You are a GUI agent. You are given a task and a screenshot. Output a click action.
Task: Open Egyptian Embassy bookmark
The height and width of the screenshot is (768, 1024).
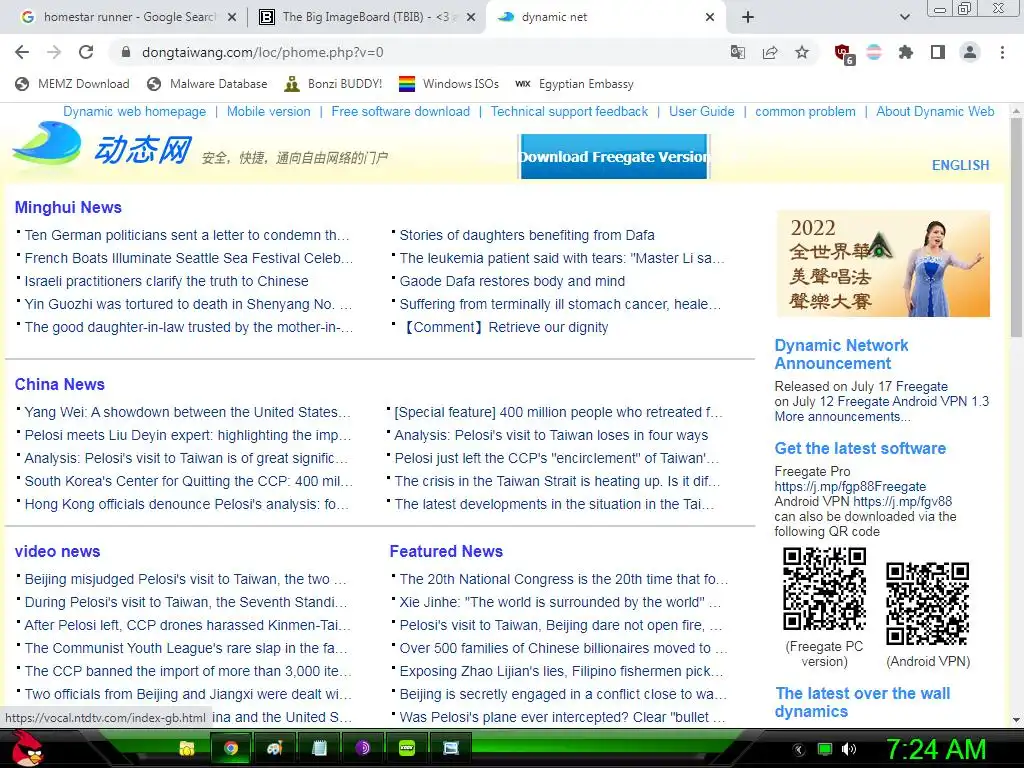[x=575, y=84]
